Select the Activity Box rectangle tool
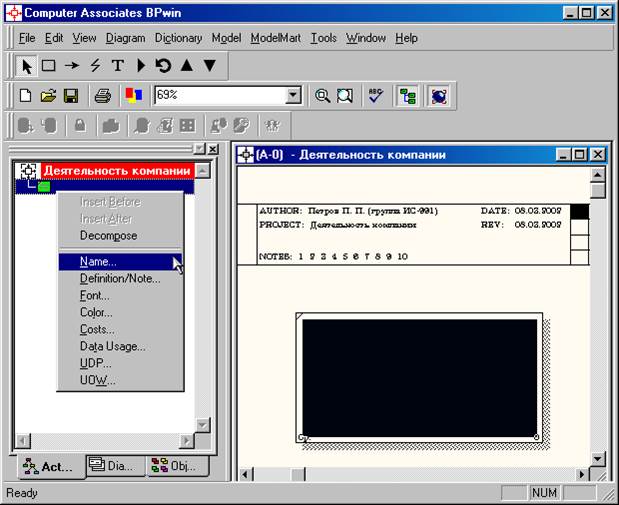619x505 pixels. point(49,66)
